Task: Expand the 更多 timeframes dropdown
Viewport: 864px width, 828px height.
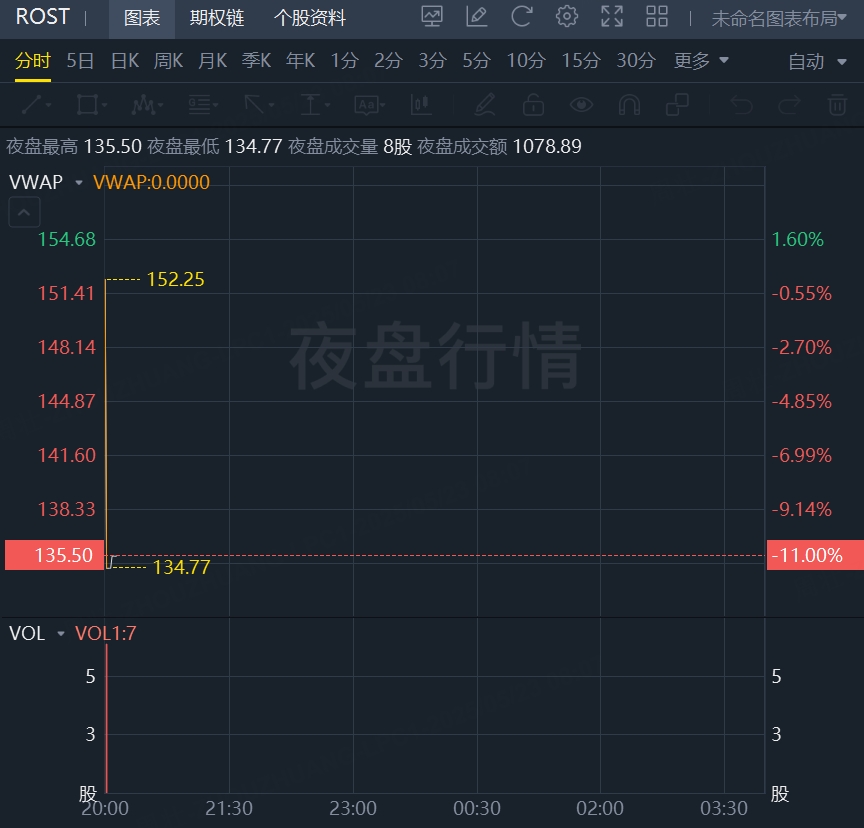Action: pos(701,60)
